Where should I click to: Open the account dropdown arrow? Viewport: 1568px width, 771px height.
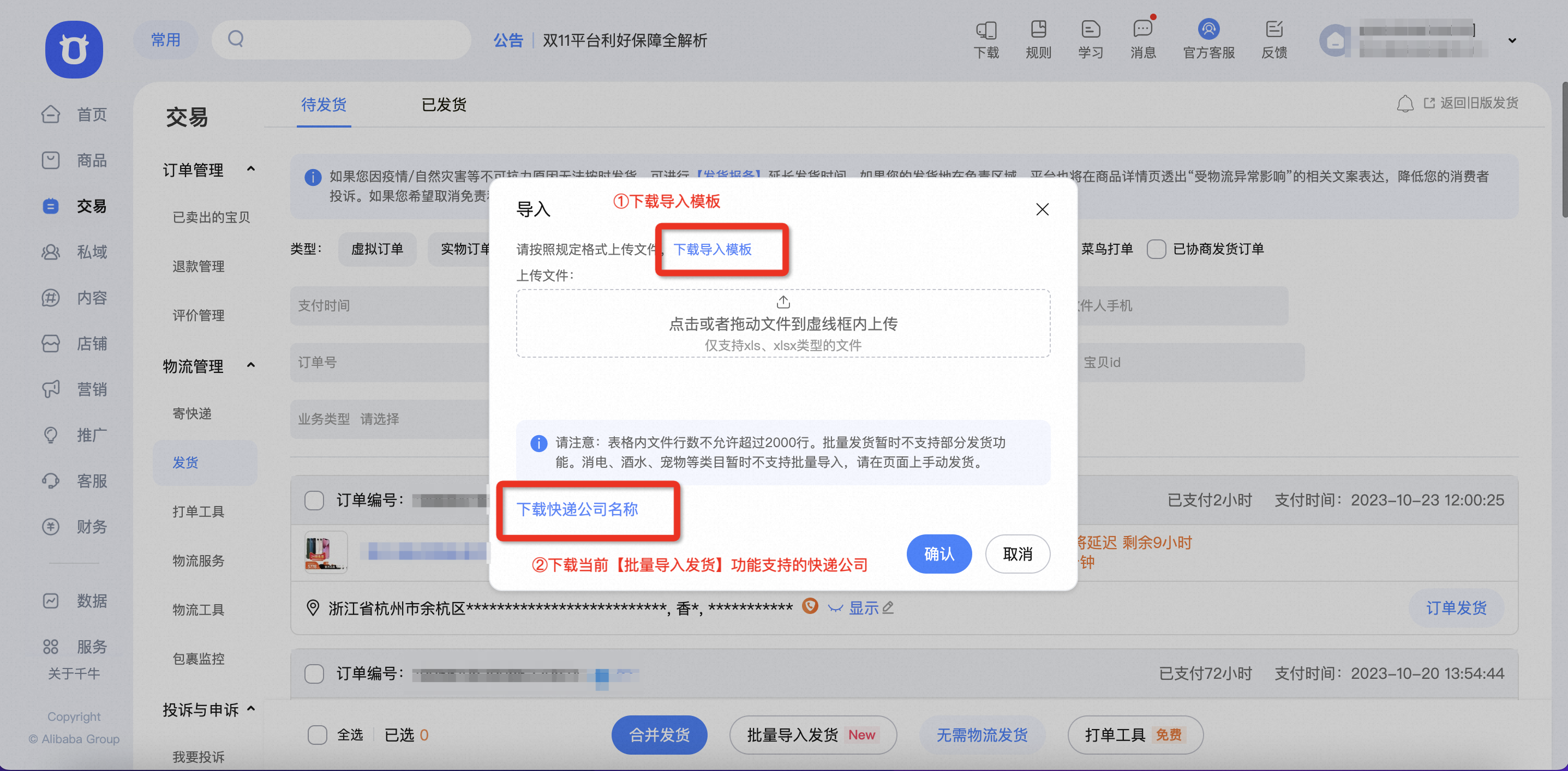click(1512, 41)
